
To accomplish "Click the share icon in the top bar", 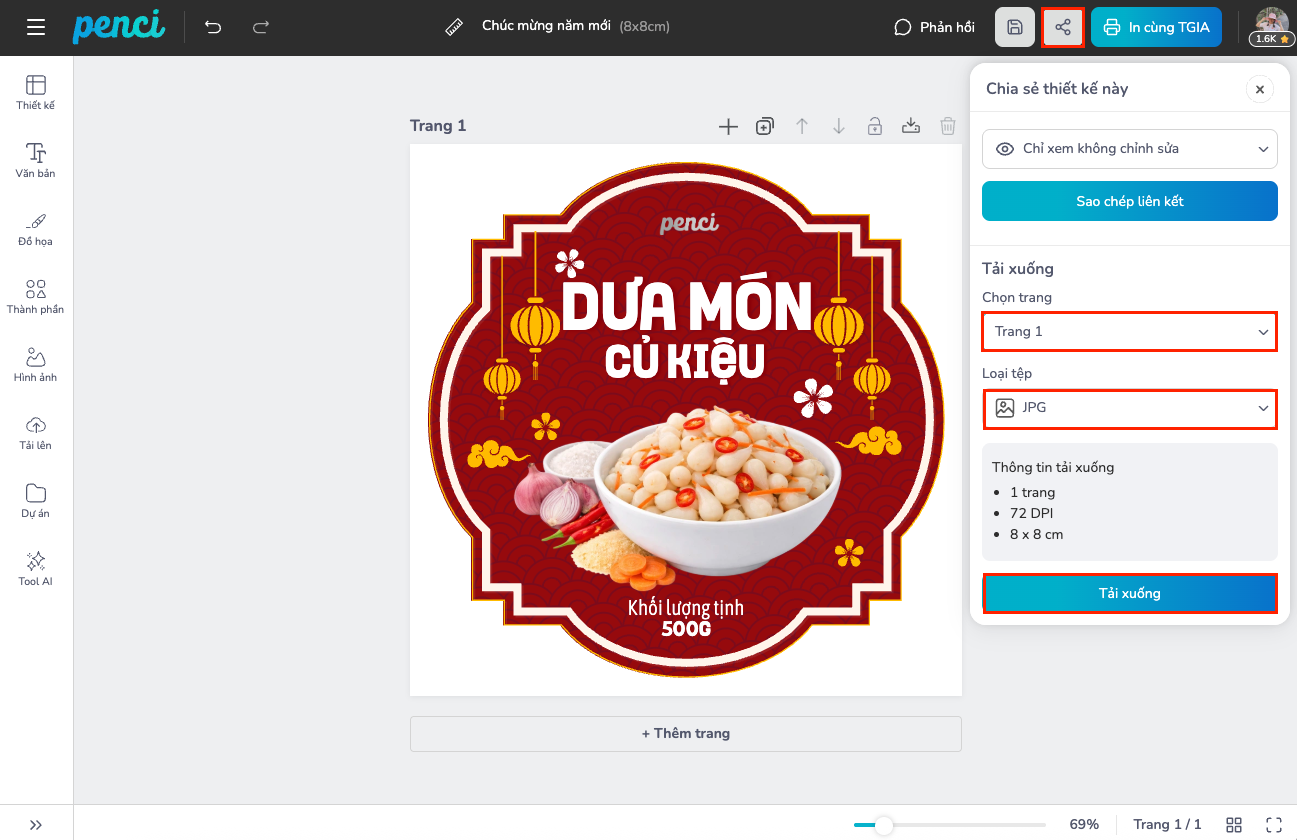I will tap(1063, 27).
